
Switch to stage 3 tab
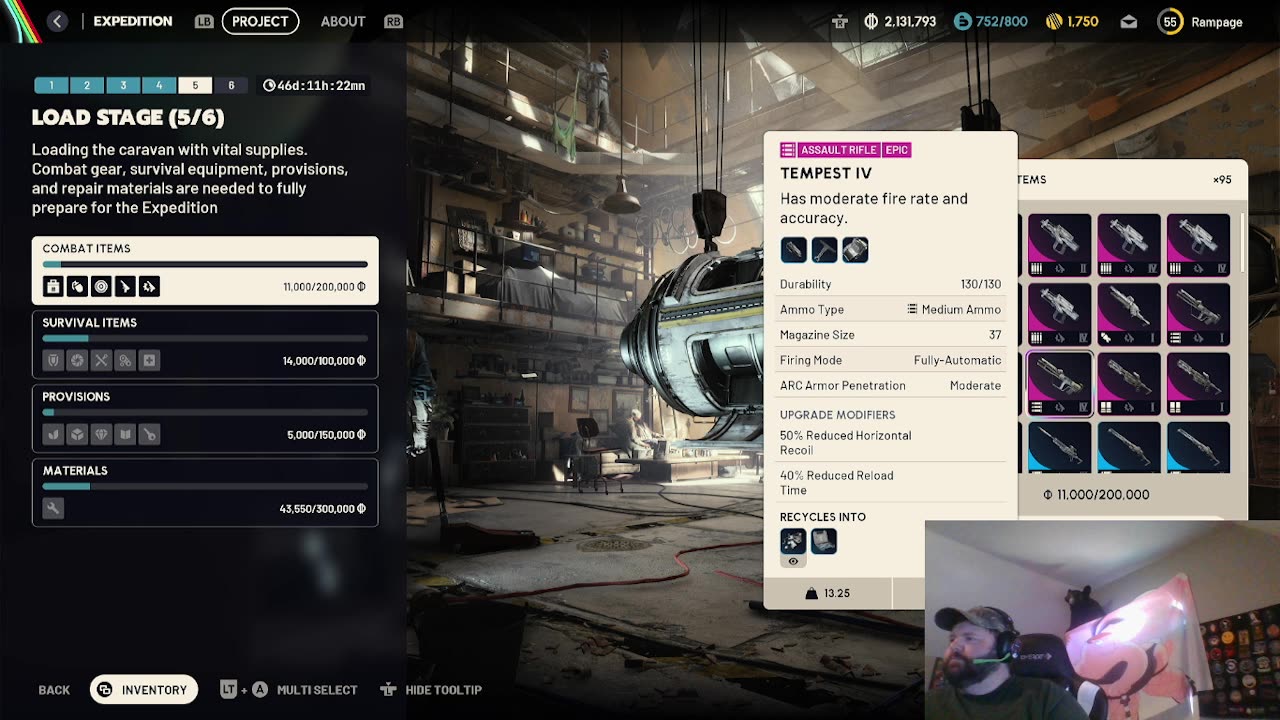[123, 86]
